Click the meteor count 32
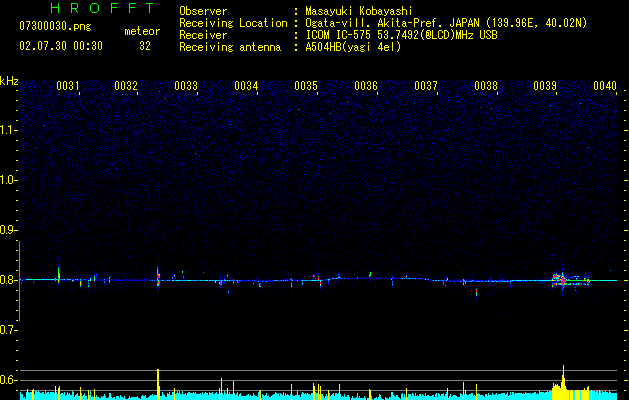Screen dimensions: 629x400 pyautogui.click(x=145, y=46)
